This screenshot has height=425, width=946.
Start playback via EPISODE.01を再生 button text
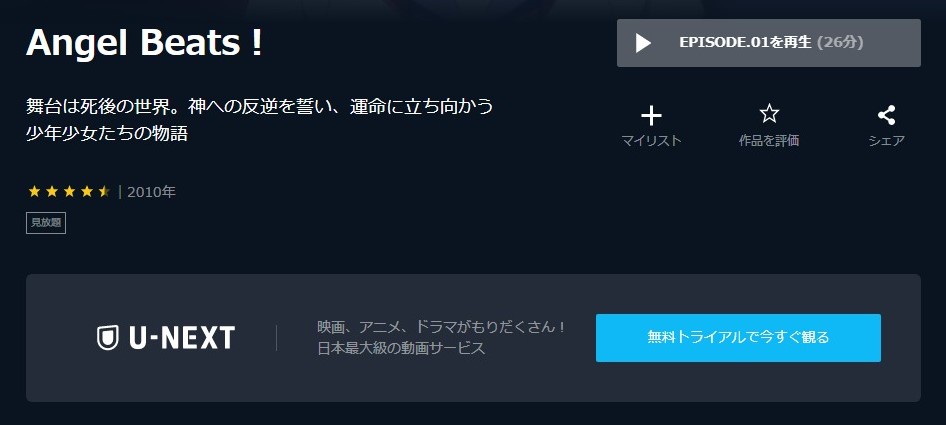[771, 42]
